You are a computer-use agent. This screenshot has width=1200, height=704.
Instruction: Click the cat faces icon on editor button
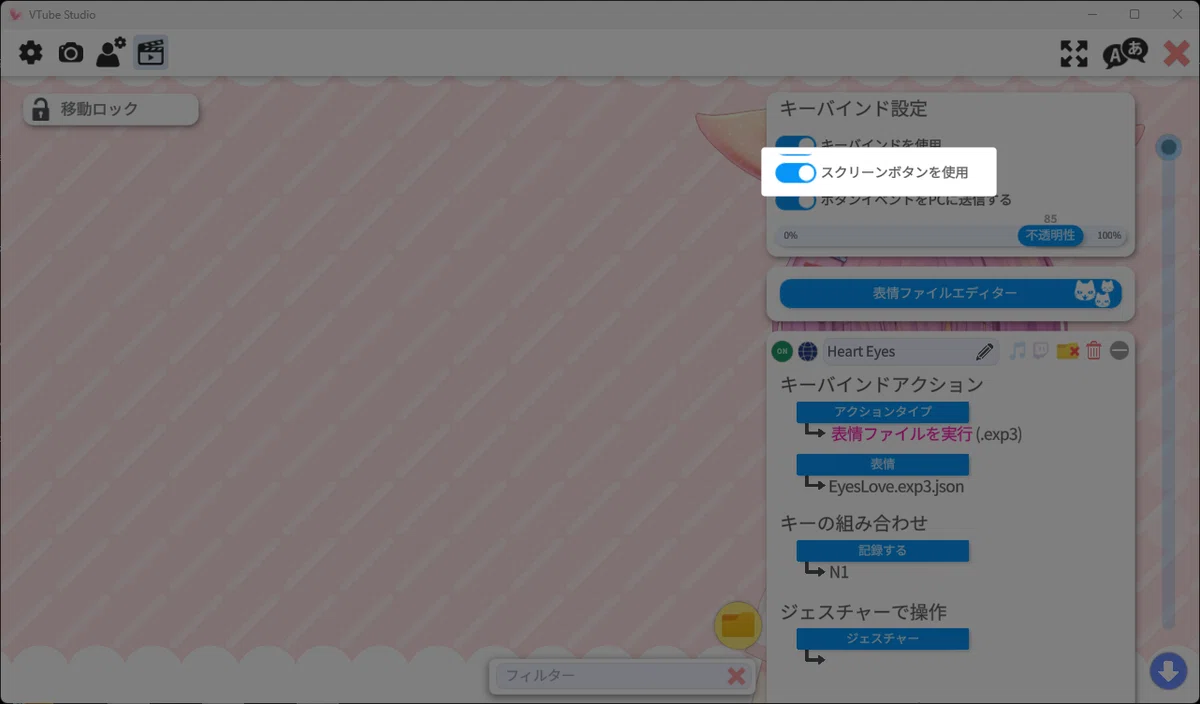(1094, 293)
